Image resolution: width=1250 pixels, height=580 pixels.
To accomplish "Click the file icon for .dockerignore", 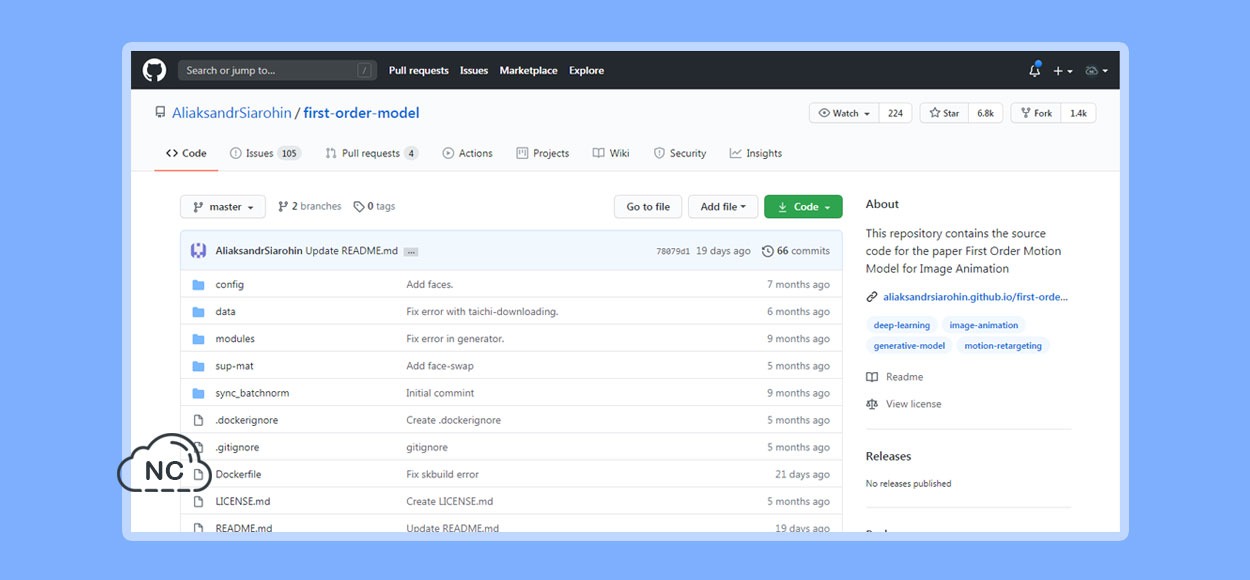I will tap(198, 420).
